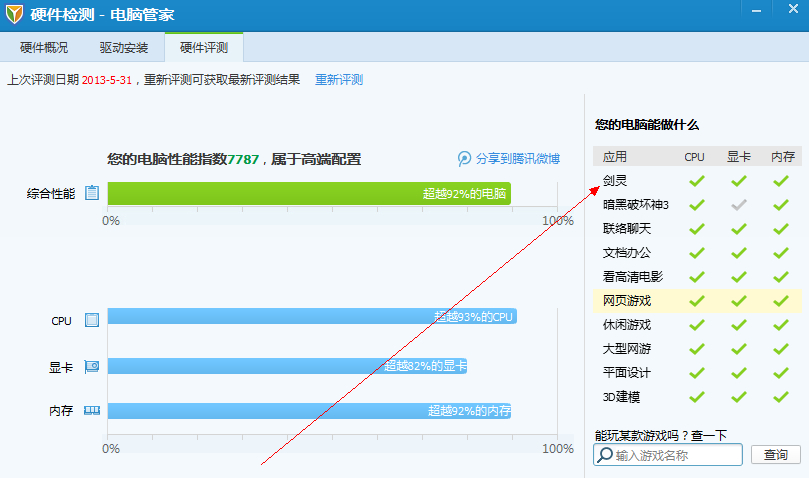
Task: Switch to the 硬件概况 tab
Action: tap(44, 47)
